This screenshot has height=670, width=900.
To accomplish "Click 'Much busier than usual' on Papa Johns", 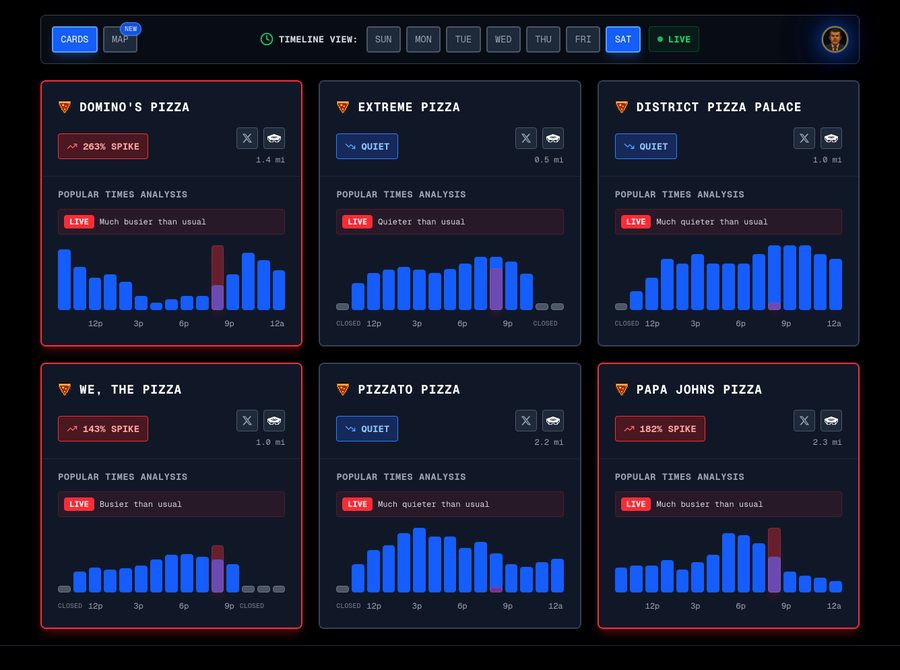I will 709,504.
